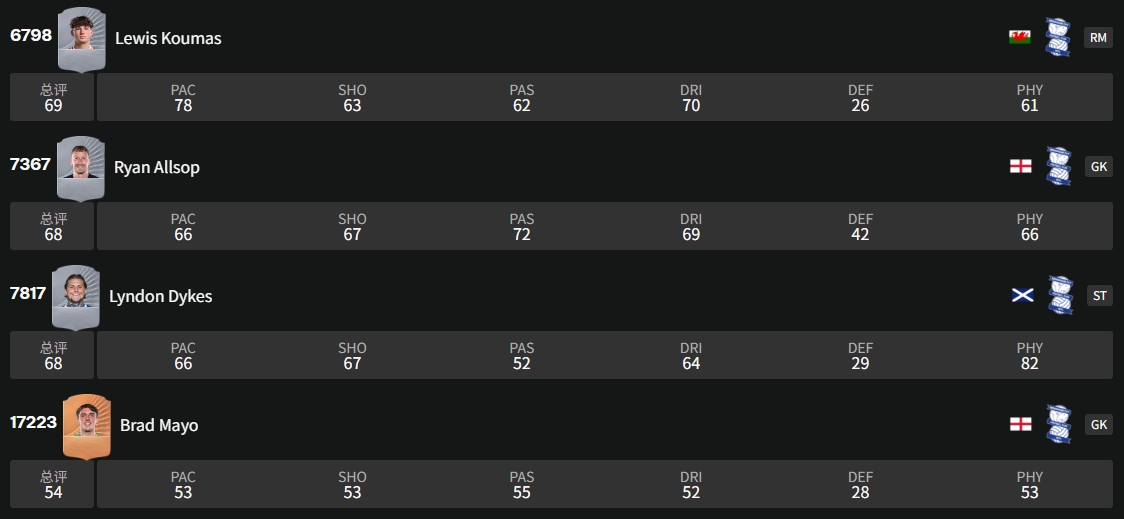Click the England flag beside Brad Mayo
This screenshot has width=1124, height=519.
[x=1020, y=425]
